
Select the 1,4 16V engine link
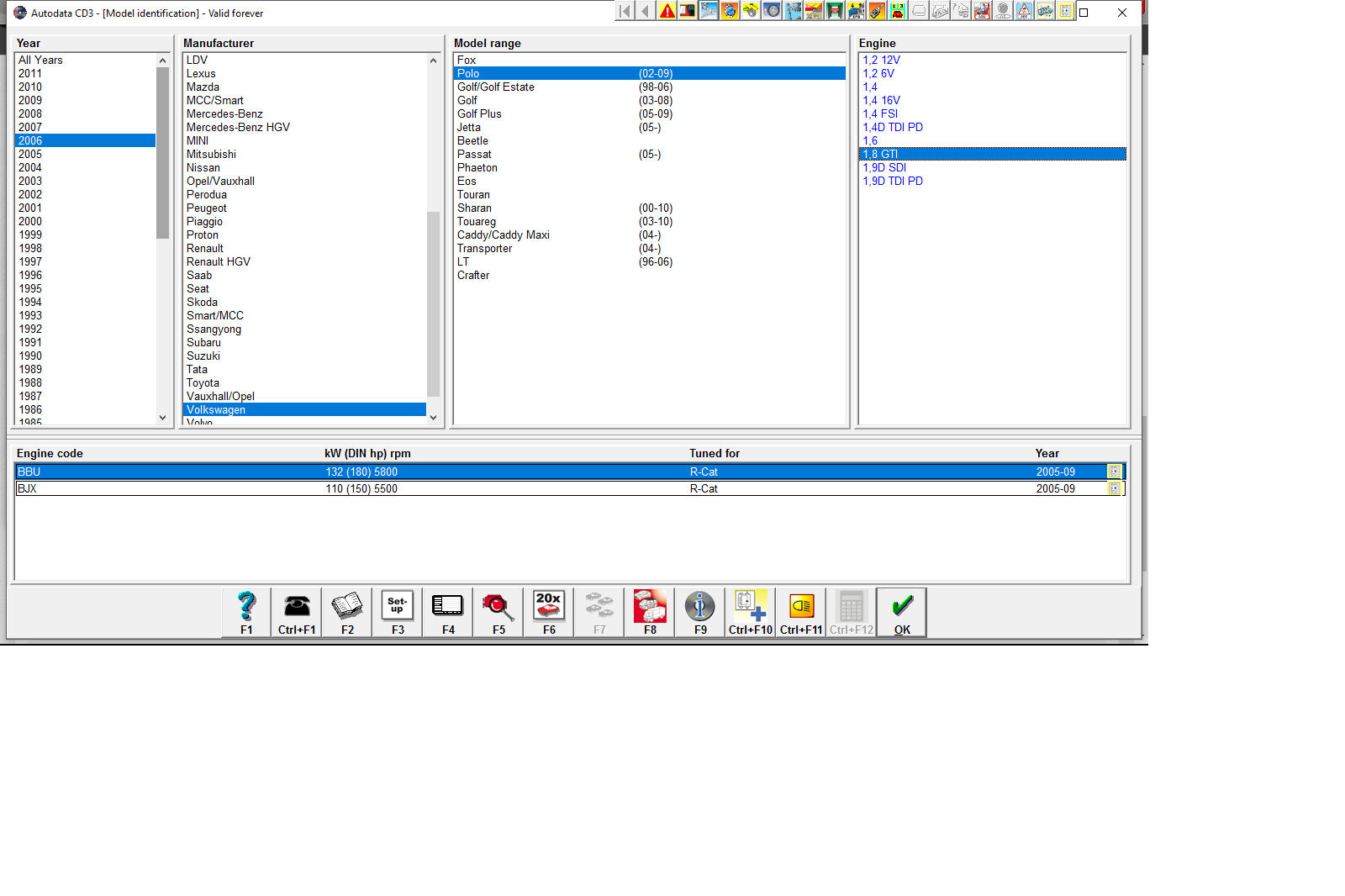click(x=881, y=100)
